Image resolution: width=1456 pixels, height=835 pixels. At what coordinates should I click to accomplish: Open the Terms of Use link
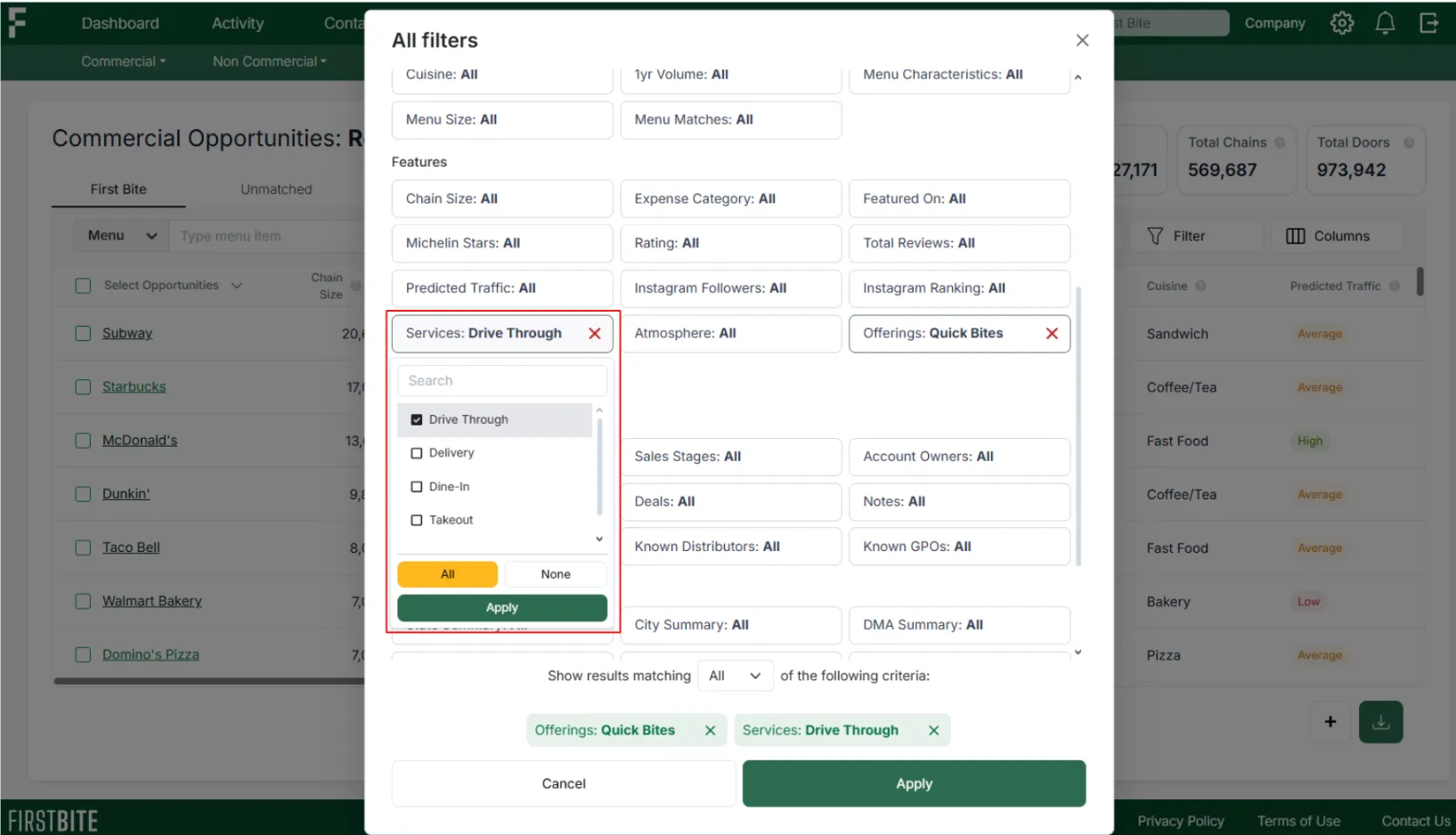(1298, 821)
